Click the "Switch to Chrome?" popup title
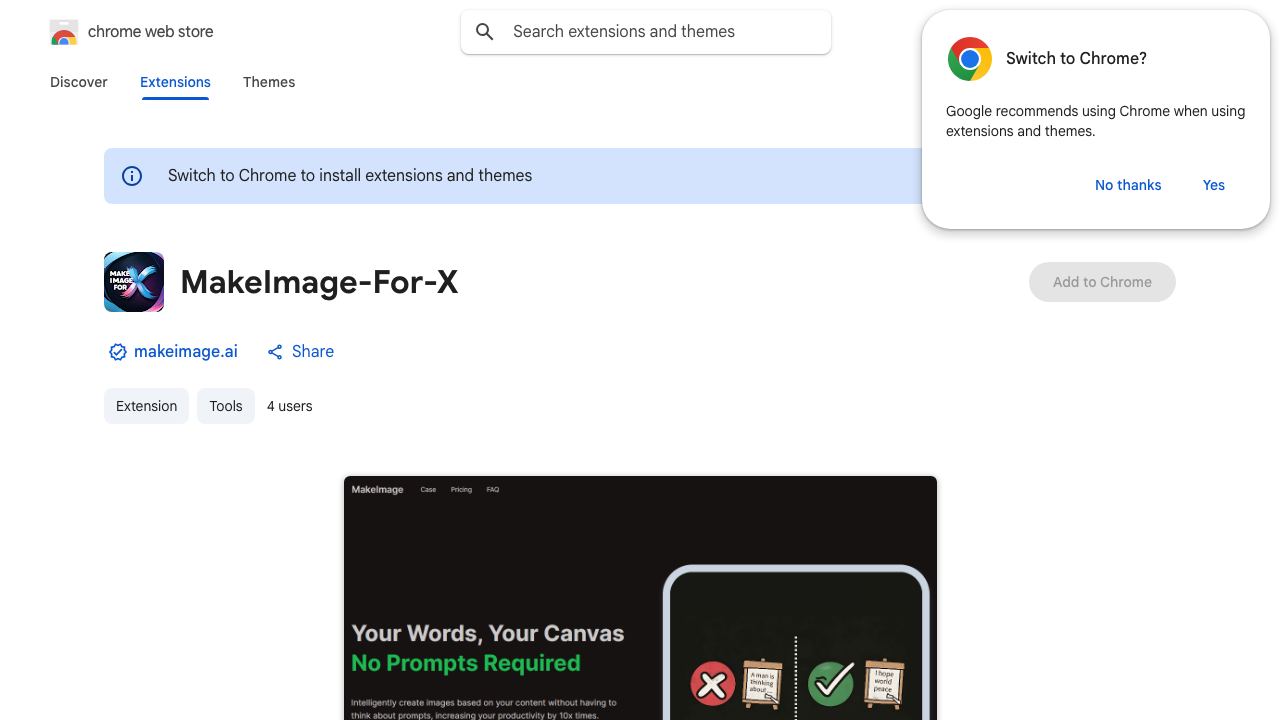 (x=1076, y=59)
